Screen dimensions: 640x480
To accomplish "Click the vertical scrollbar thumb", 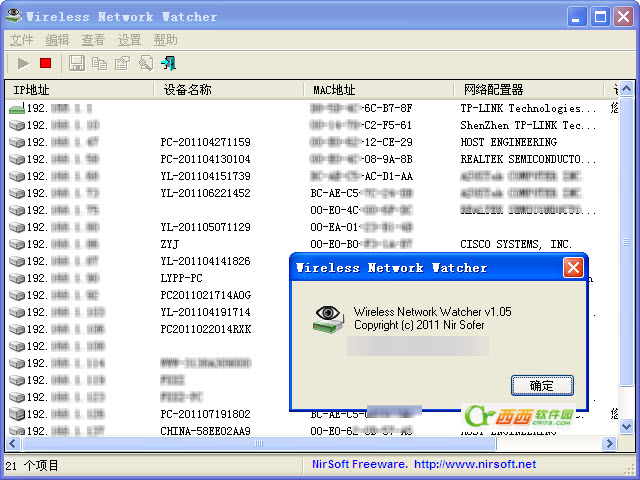I will pyautogui.click(x=627, y=242).
